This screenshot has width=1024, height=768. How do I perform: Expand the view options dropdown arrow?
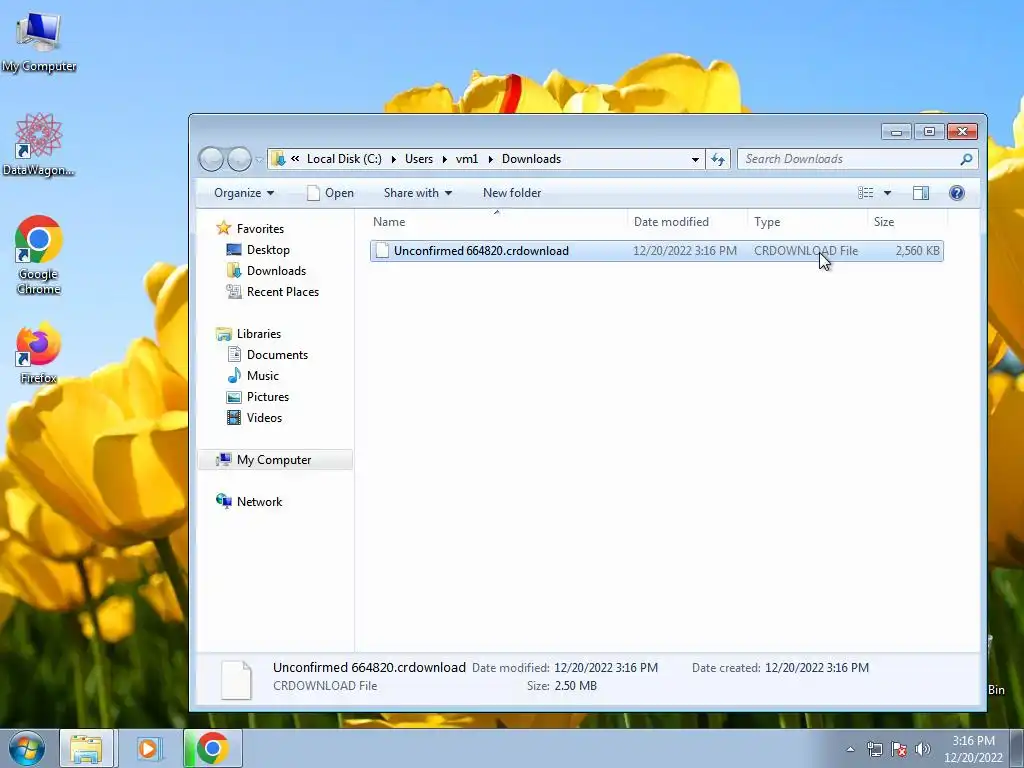click(x=888, y=193)
